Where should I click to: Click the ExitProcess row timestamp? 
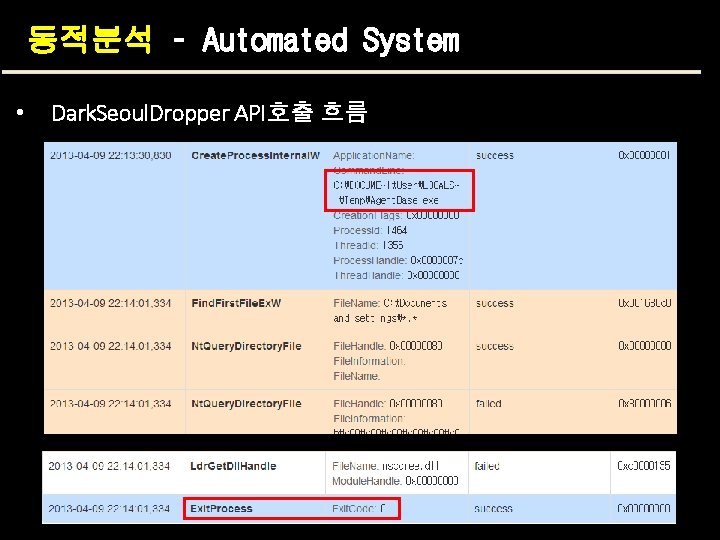click(x=109, y=508)
